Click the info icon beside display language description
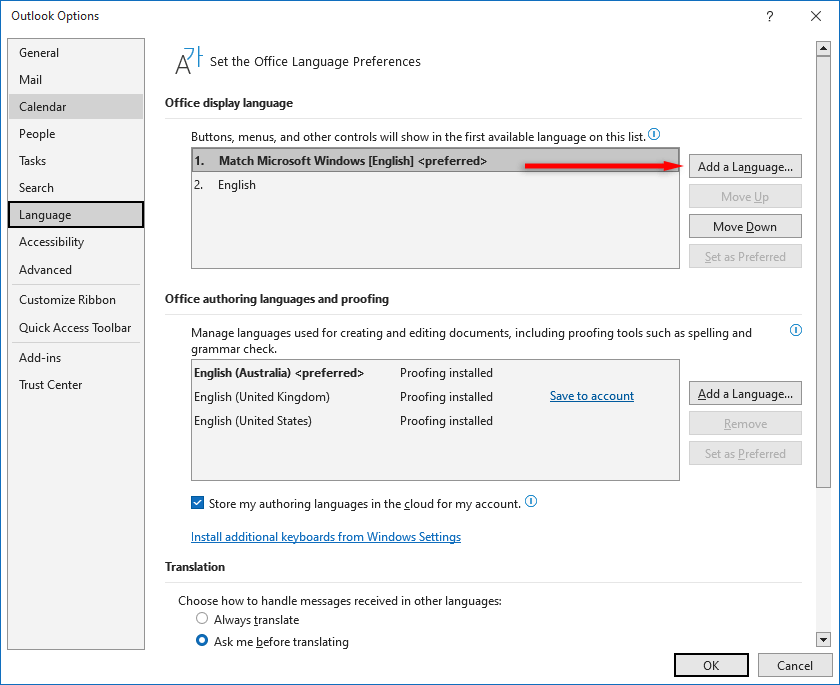This screenshot has height=685, width=840. click(654, 134)
